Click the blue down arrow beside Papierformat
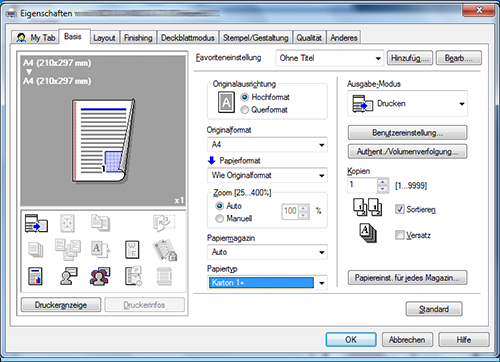 [212, 161]
